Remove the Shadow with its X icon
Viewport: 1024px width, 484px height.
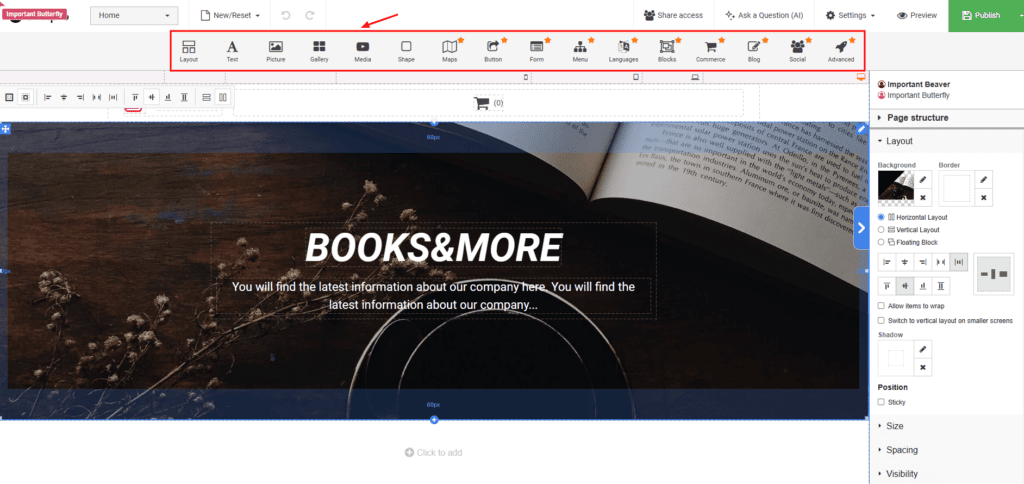(923, 367)
